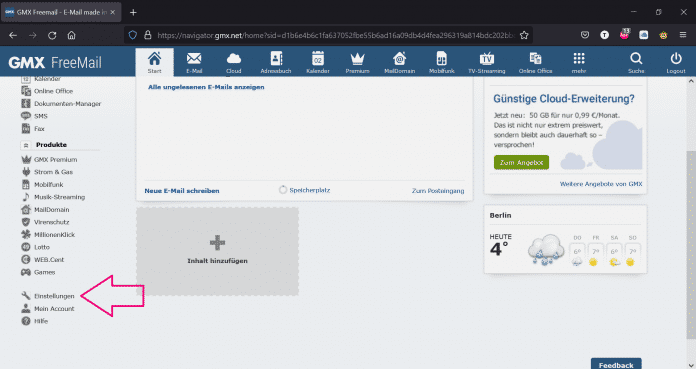Click the Speicherplatz link
The width and height of the screenshot is (696, 369).
pyautogui.click(x=304, y=190)
